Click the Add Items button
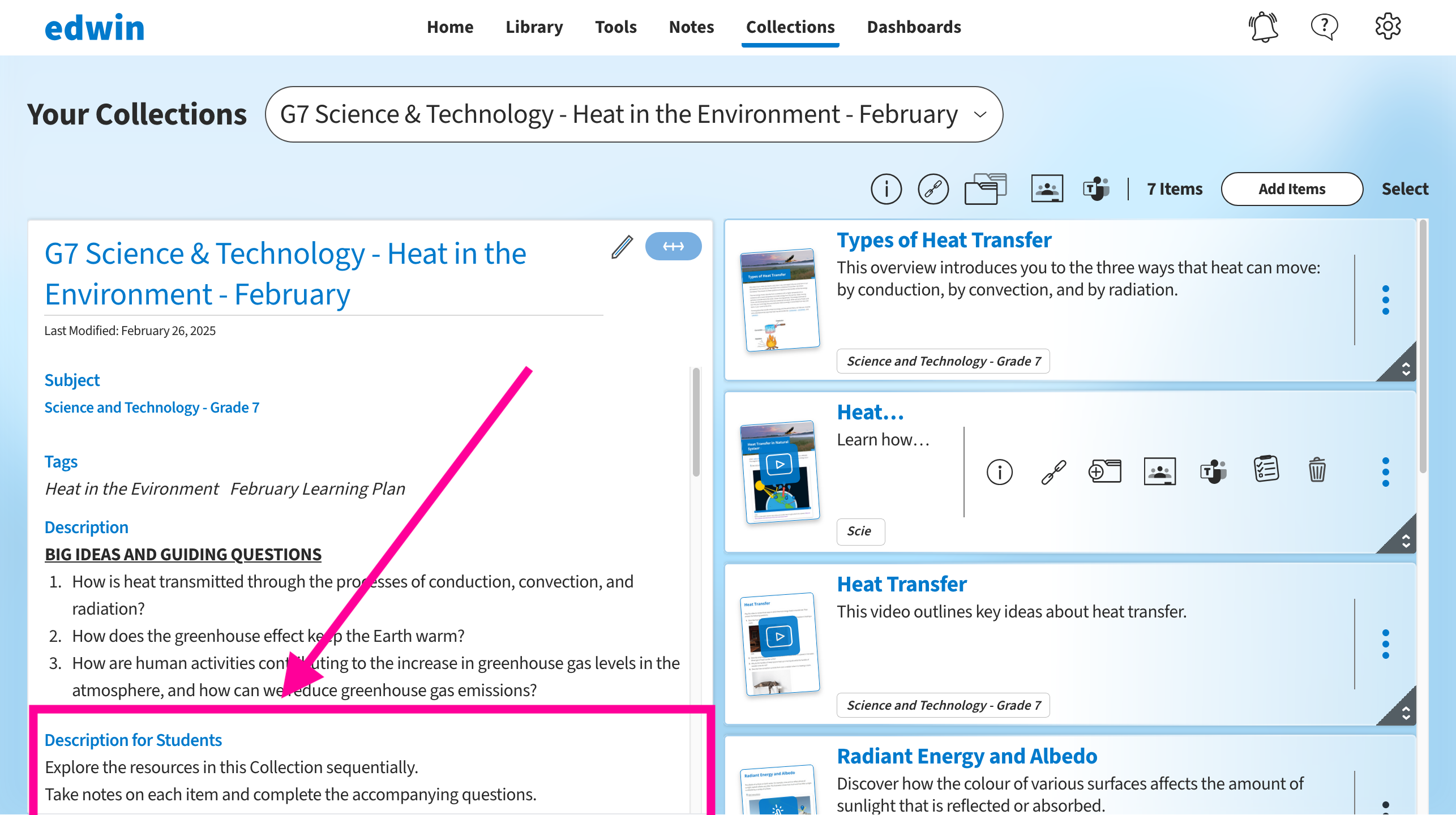This screenshot has width=1456, height=815. (x=1292, y=189)
